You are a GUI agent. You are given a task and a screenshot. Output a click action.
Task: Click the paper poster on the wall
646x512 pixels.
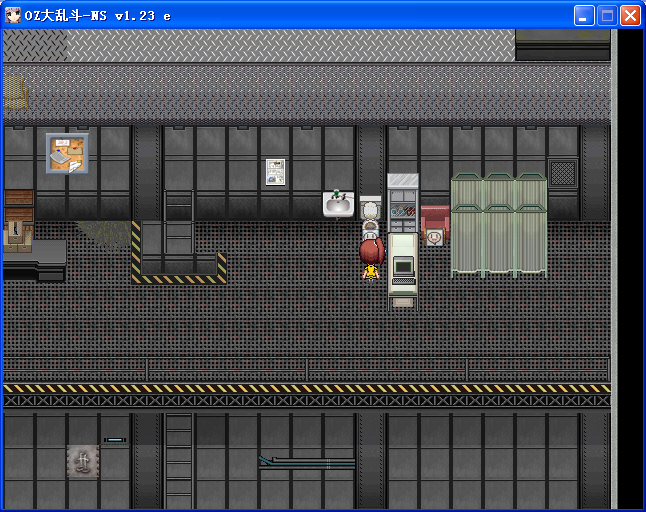coord(275,172)
